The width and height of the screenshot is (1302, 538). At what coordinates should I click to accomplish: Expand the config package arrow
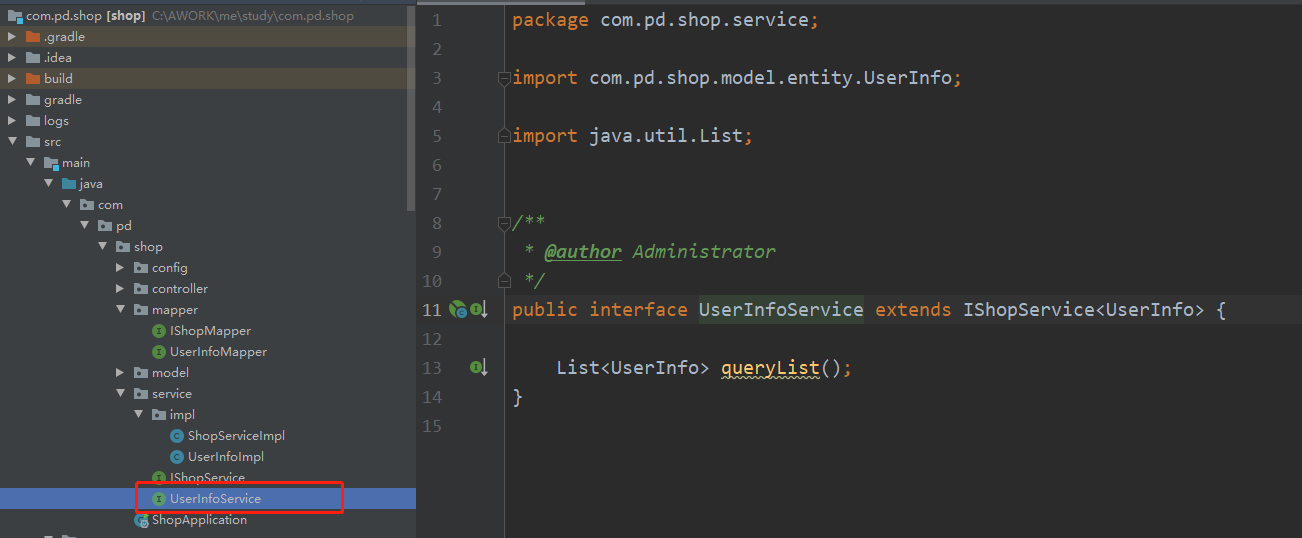pyautogui.click(x=120, y=267)
